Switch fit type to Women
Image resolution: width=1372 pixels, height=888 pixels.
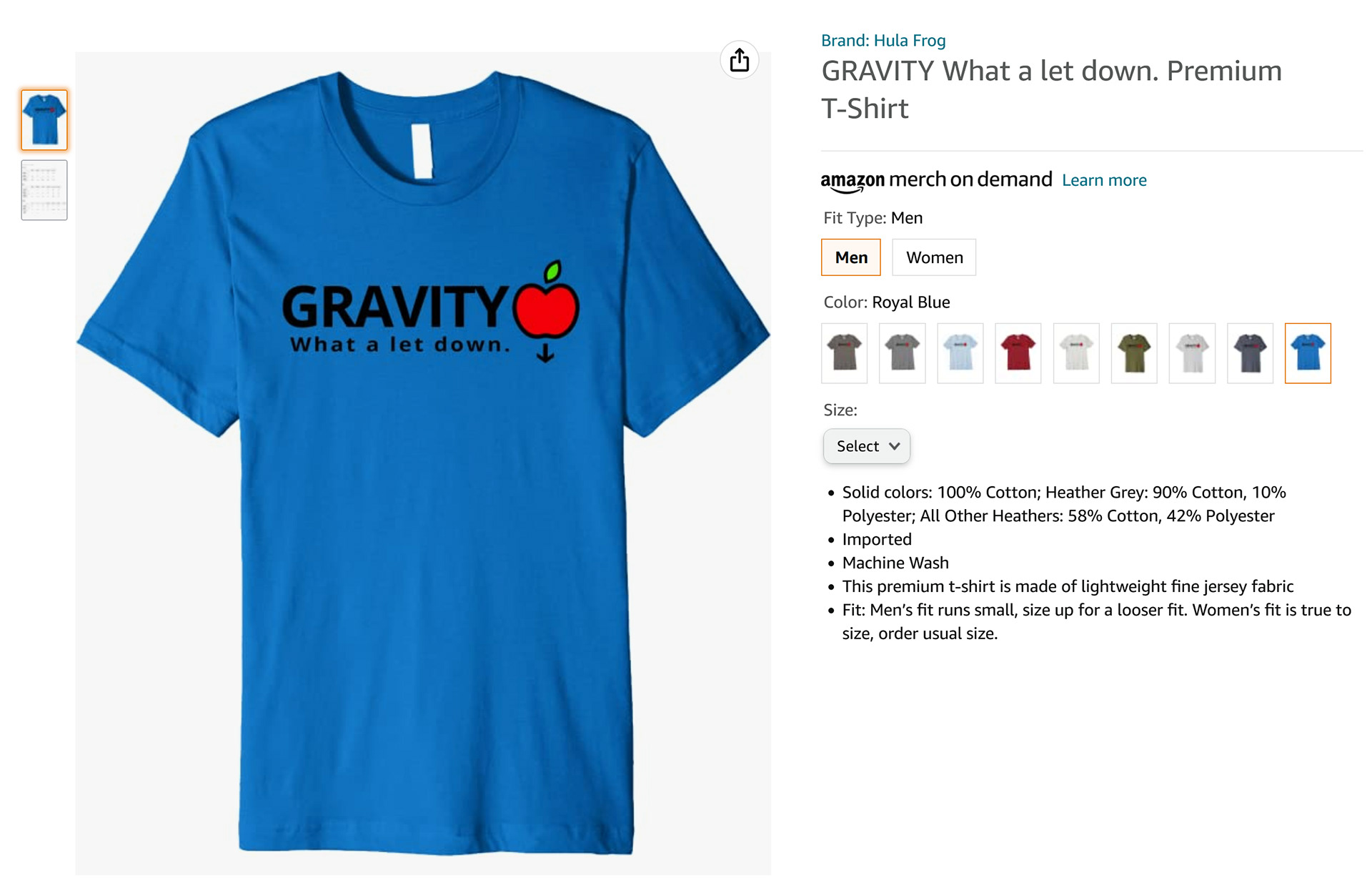(934, 257)
